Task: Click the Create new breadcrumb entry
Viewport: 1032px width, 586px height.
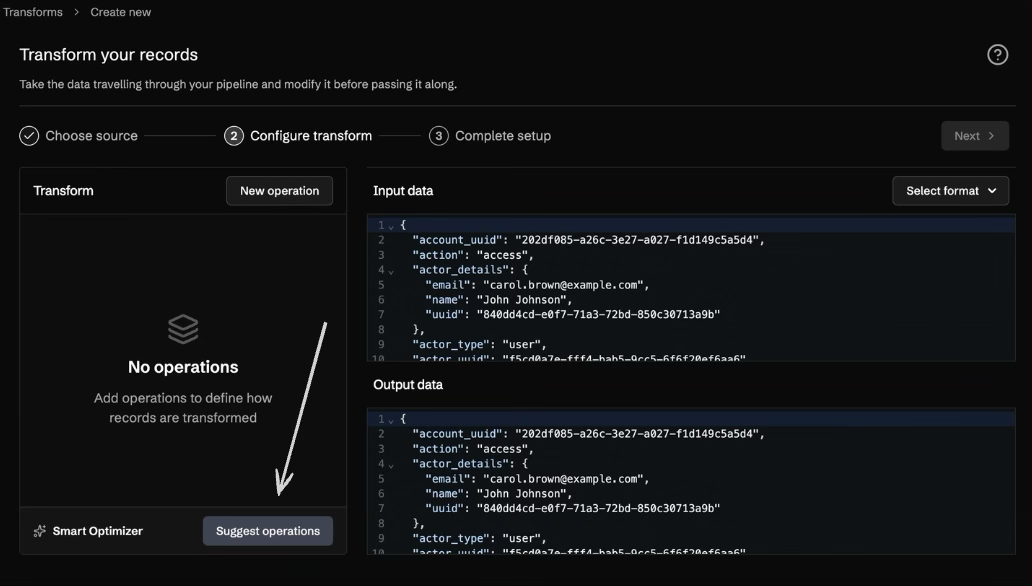Action: coord(120,12)
